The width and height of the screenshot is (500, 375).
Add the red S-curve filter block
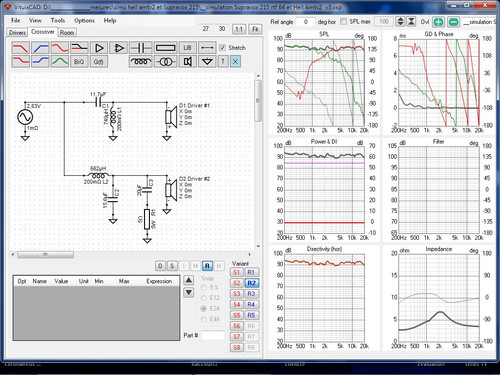(x=60, y=48)
